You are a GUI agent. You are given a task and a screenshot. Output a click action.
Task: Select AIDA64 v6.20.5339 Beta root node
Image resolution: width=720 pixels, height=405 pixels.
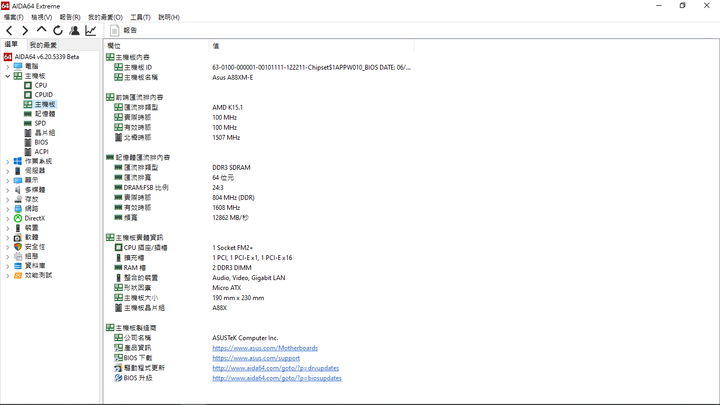click(47, 57)
